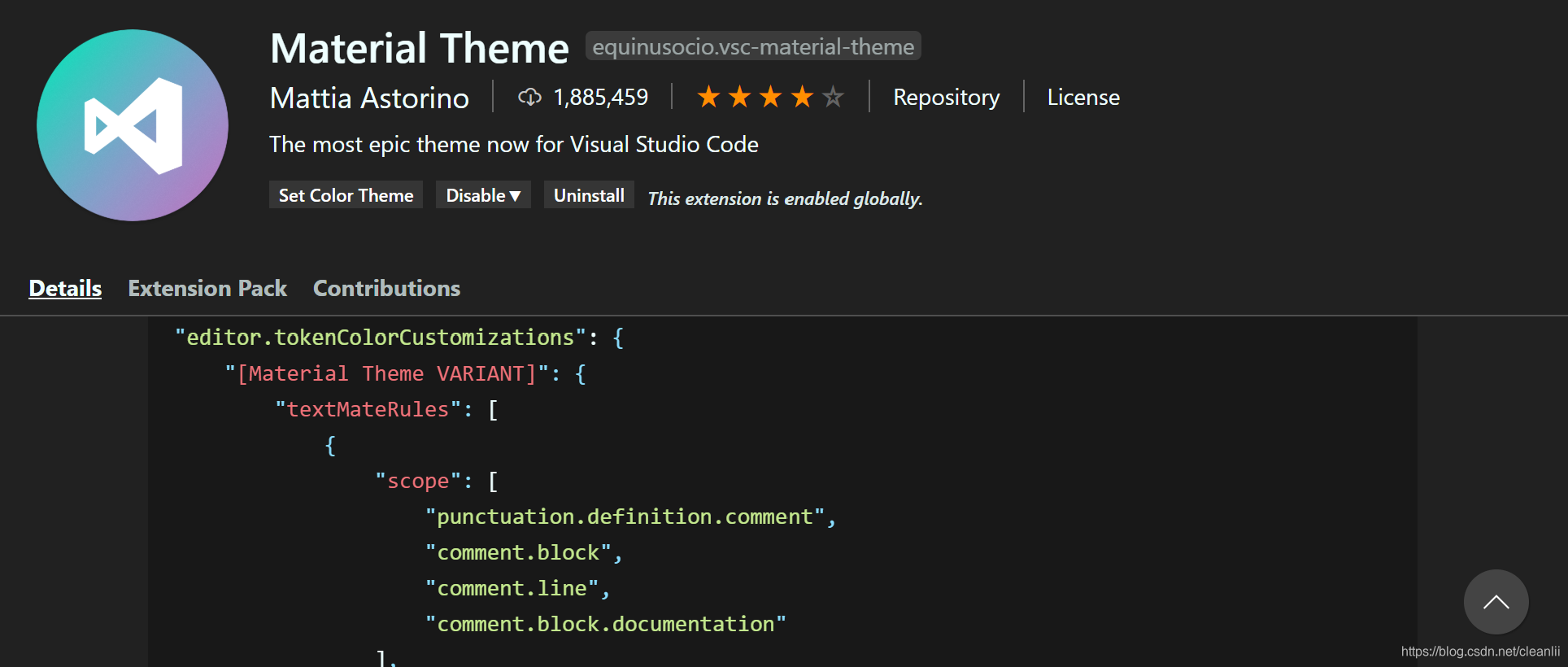1568x667 pixels.
Task: Click the "editor.tokenColorCustomizations" code line
Action: coord(399,337)
